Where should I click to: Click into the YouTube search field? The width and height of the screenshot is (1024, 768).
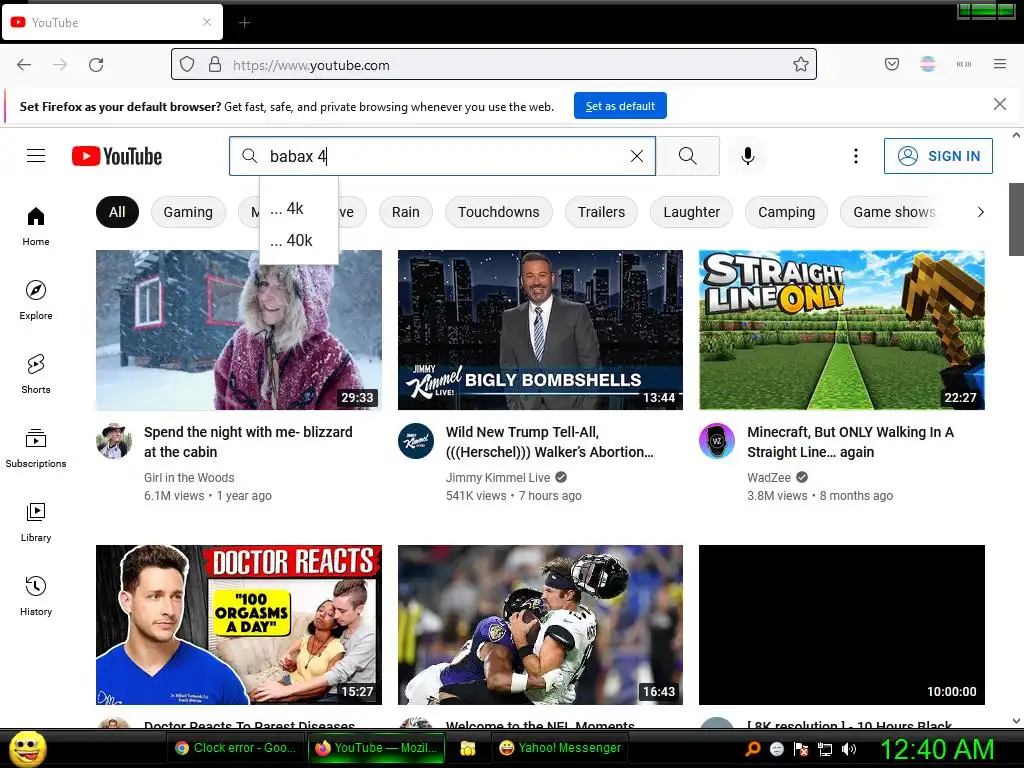click(444, 156)
